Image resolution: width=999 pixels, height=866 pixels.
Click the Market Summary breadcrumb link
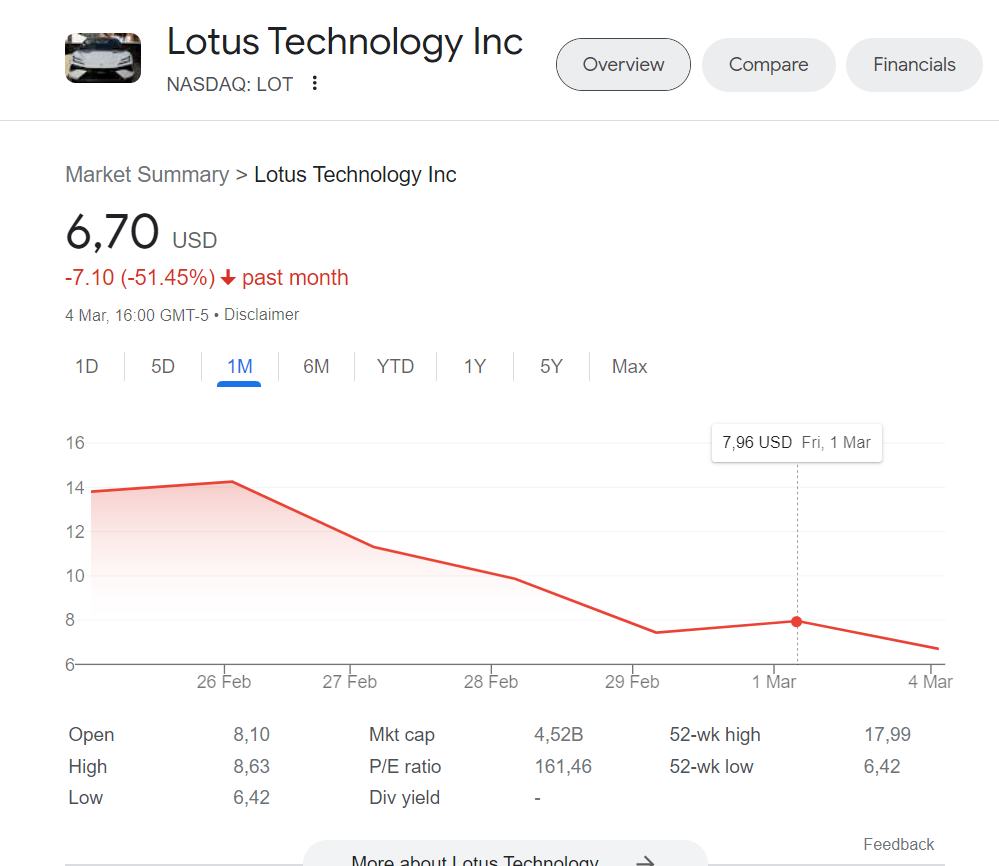click(147, 175)
